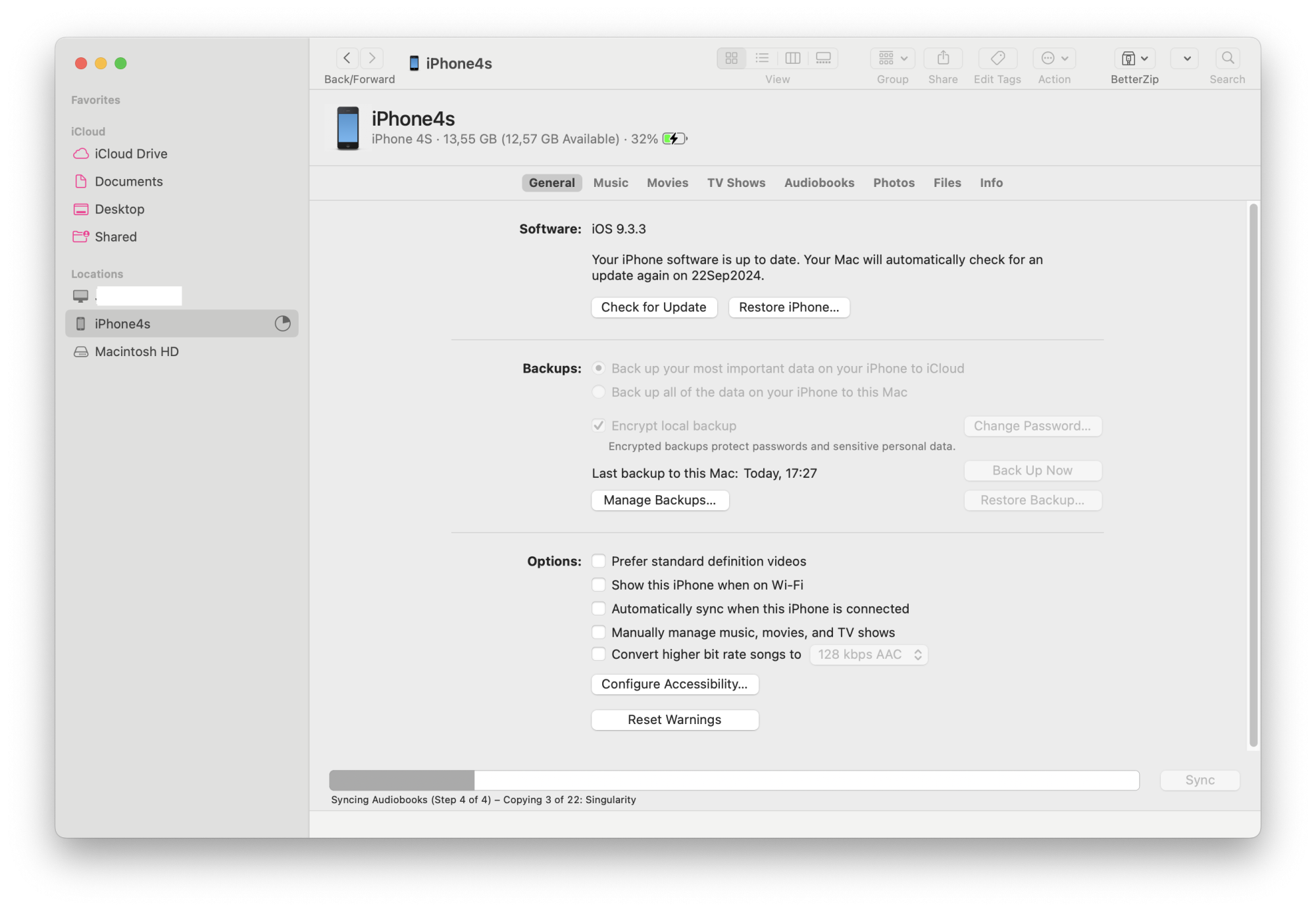
Task: Click the Edit Tags icon
Action: pyautogui.click(x=998, y=58)
